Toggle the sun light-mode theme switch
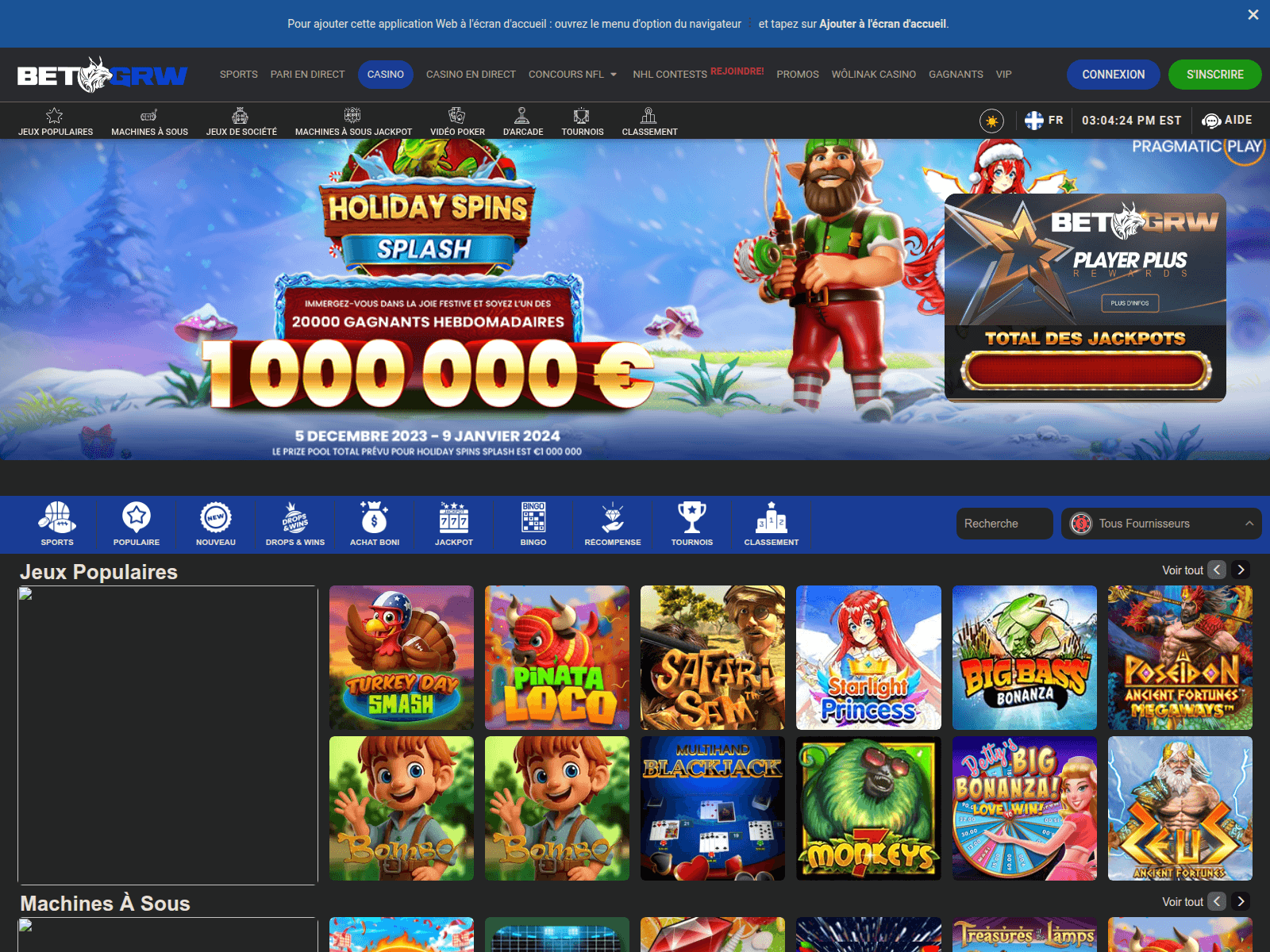Viewport: 1270px width, 952px height. (x=991, y=121)
